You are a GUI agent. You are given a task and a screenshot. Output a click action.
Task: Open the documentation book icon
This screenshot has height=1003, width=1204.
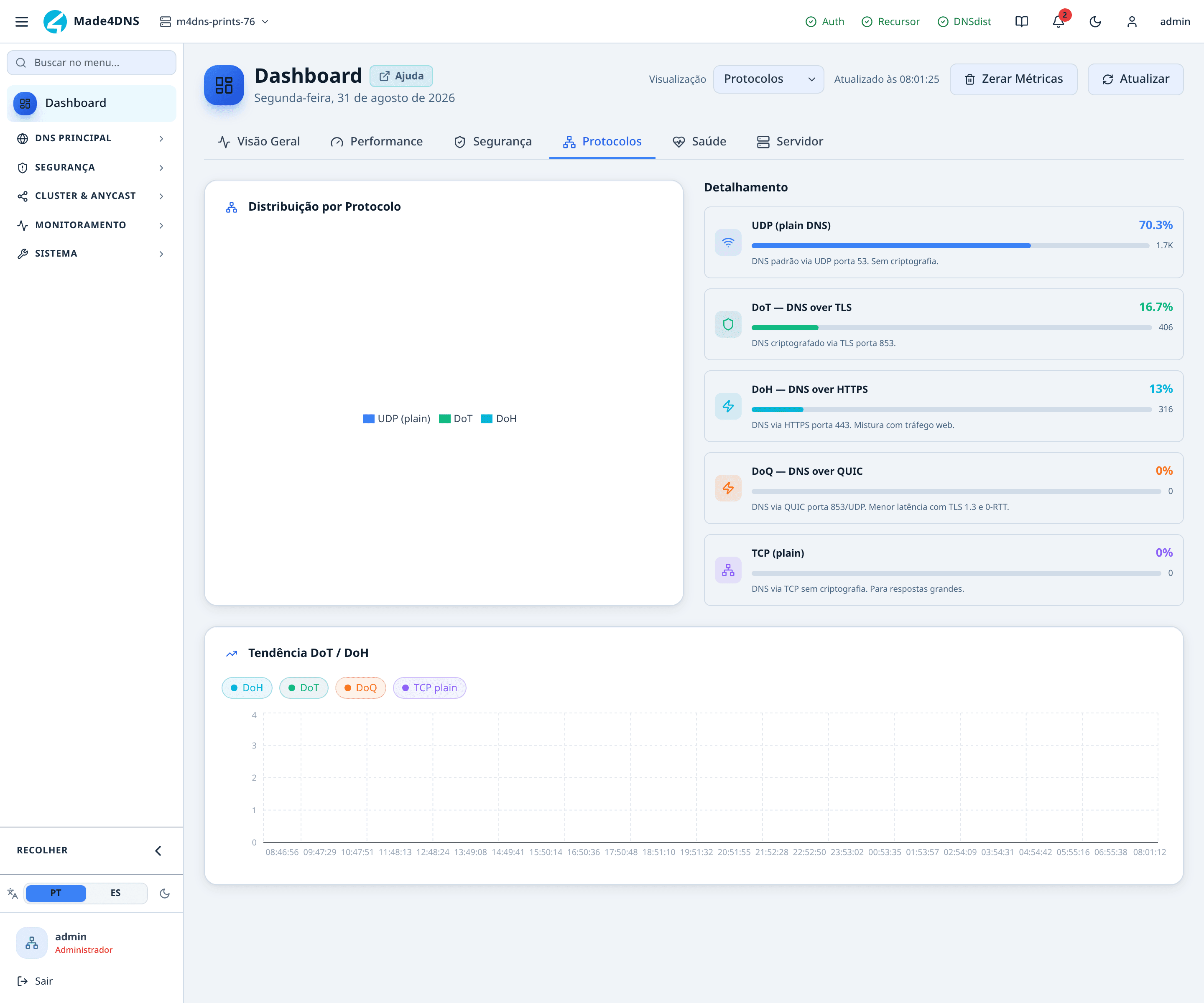click(x=1021, y=22)
